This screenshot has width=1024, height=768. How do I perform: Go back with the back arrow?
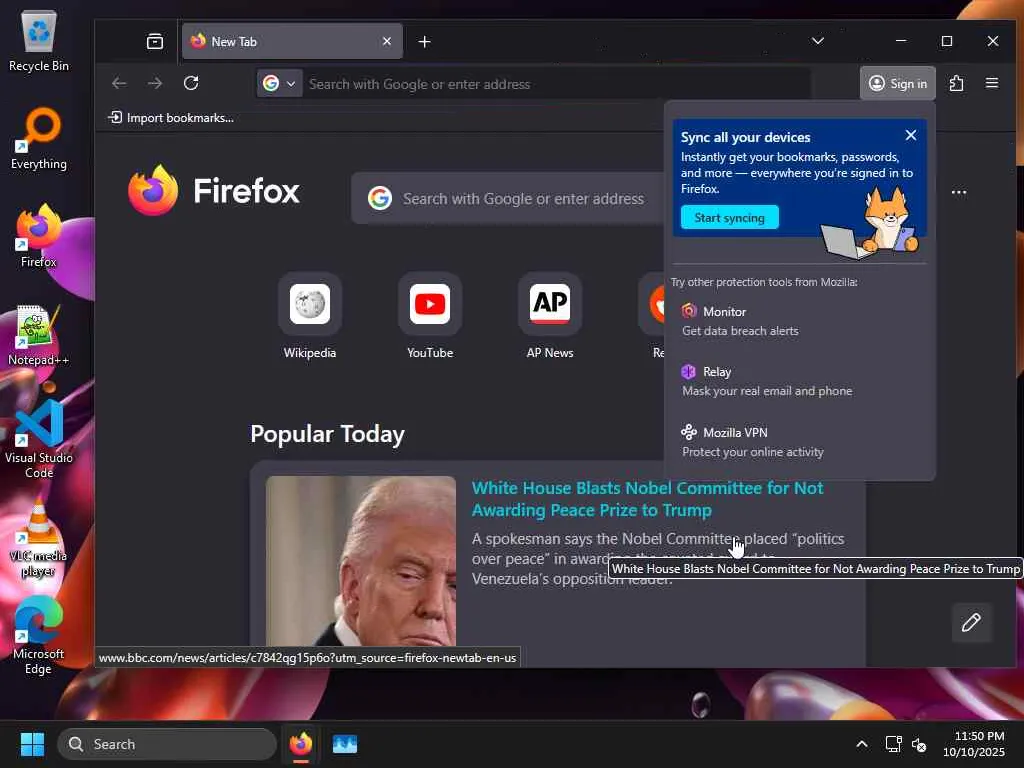(x=119, y=84)
